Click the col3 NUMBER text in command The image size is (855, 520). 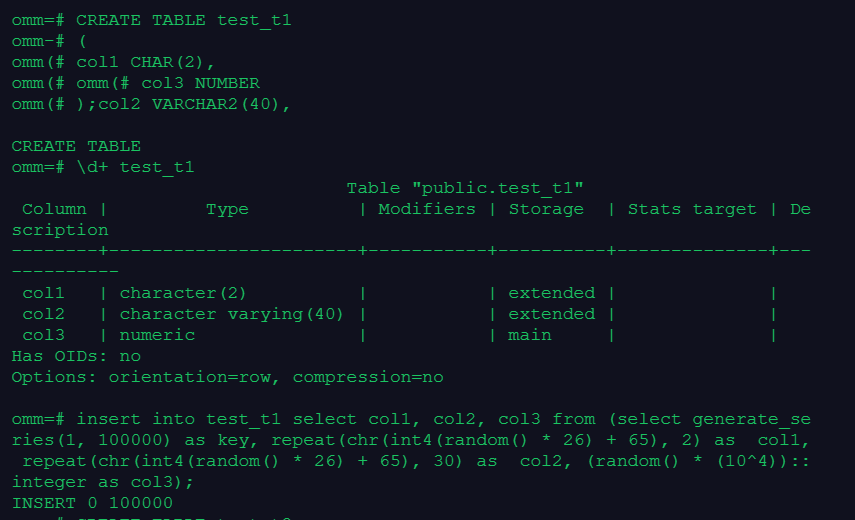(x=200, y=83)
